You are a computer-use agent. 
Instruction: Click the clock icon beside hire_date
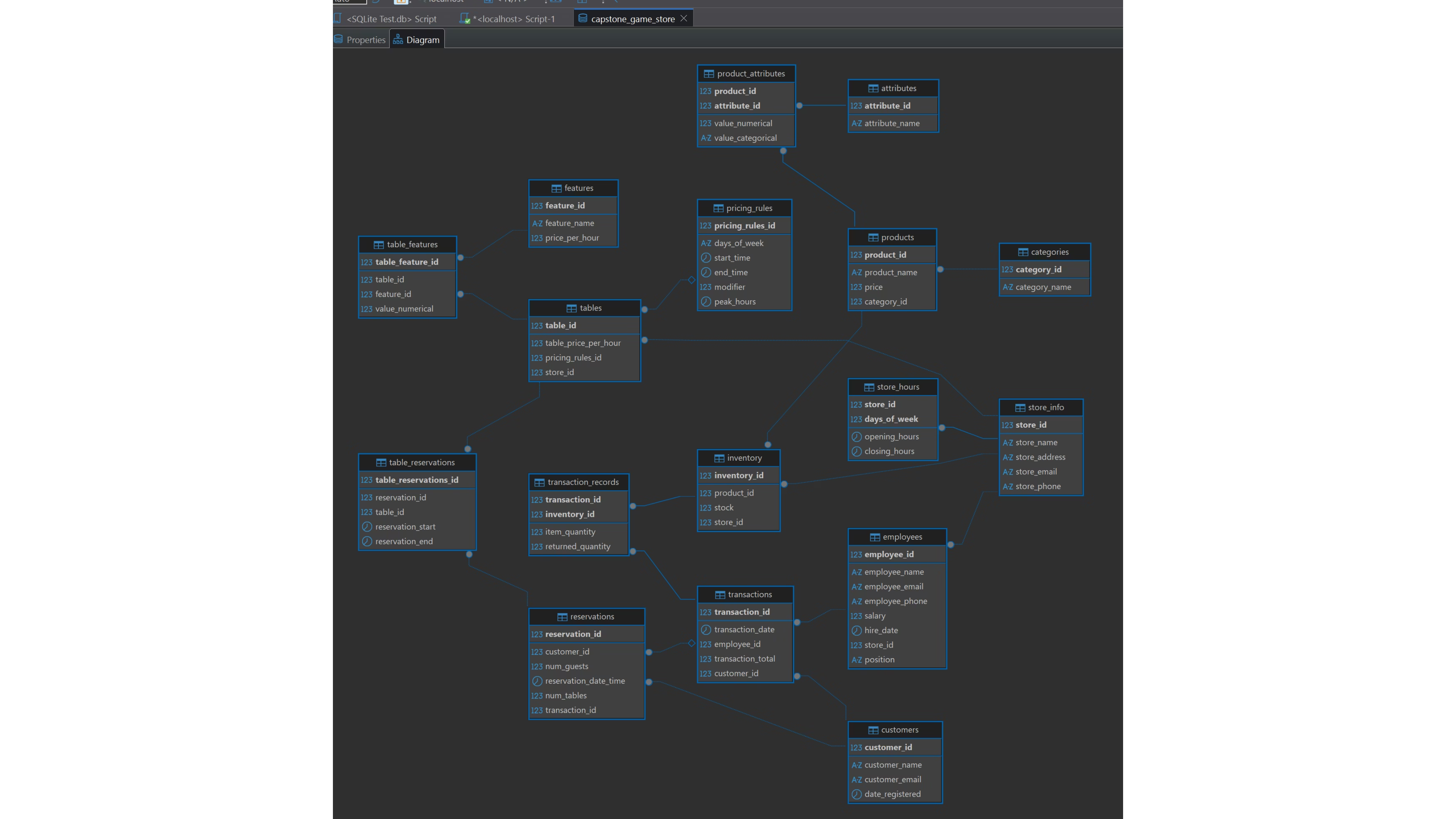856,630
